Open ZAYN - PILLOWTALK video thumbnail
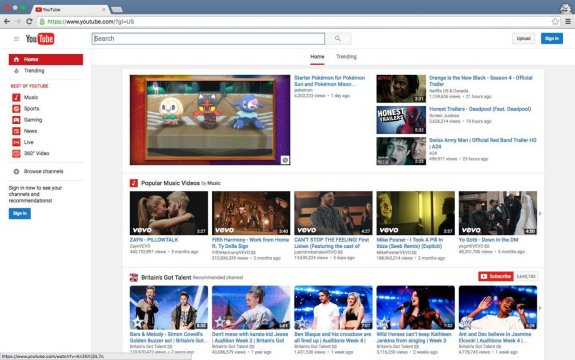Image resolution: width=575 pixels, height=360 pixels. pyautogui.click(x=169, y=213)
